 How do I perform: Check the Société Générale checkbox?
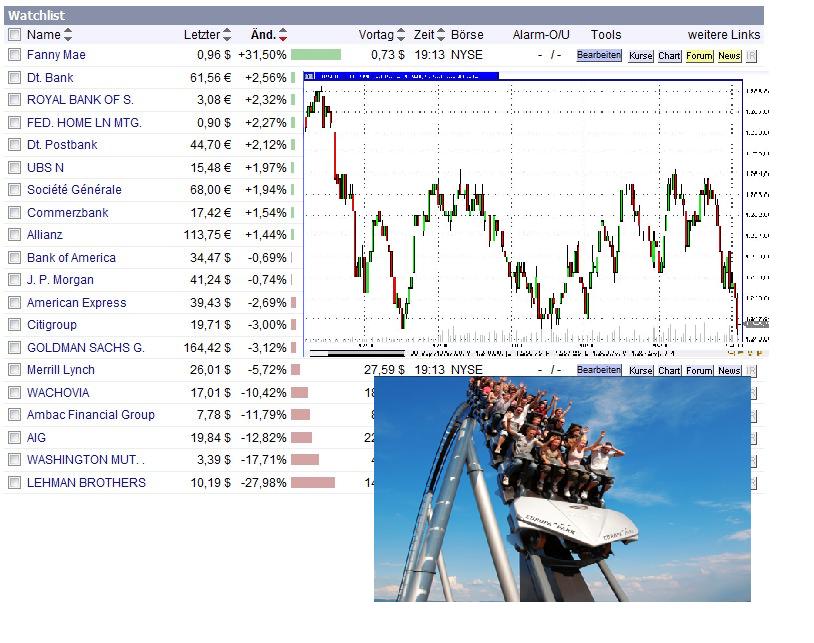[15, 190]
